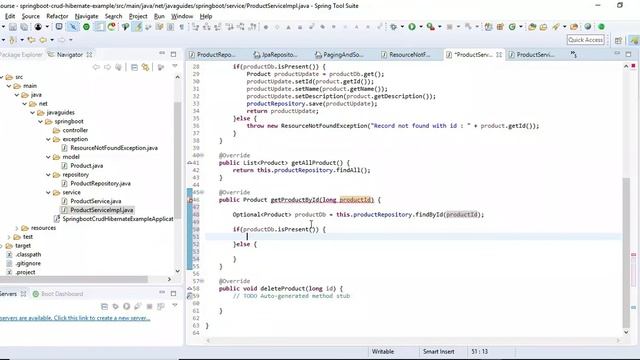Image resolution: width=640 pixels, height=360 pixels.
Task: Open the Navigator view menu triangle
Action: 175,67
